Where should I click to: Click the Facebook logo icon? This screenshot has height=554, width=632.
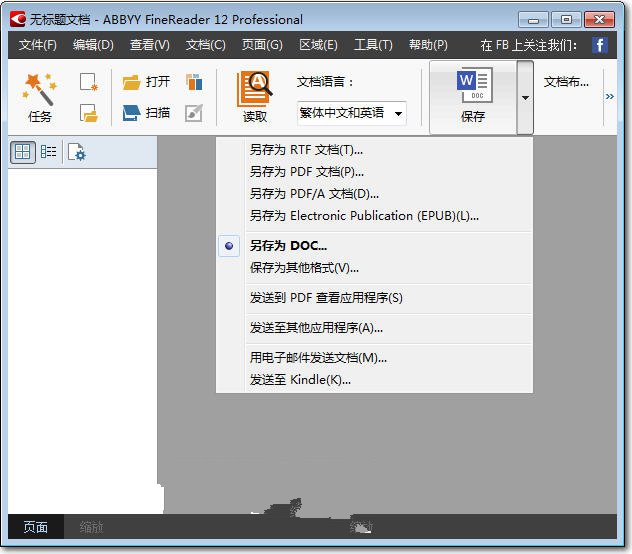(x=600, y=45)
